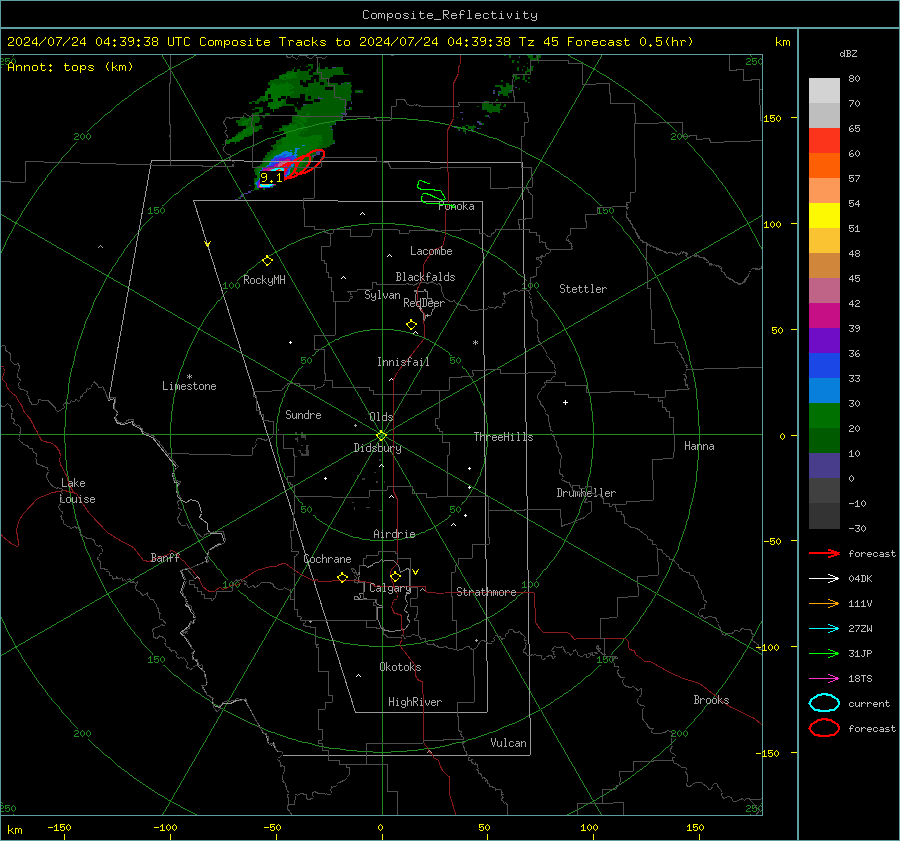Click the yellow diamond marker beside RockyMH
Image resolution: width=900 pixels, height=841 pixels.
(x=267, y=261)
